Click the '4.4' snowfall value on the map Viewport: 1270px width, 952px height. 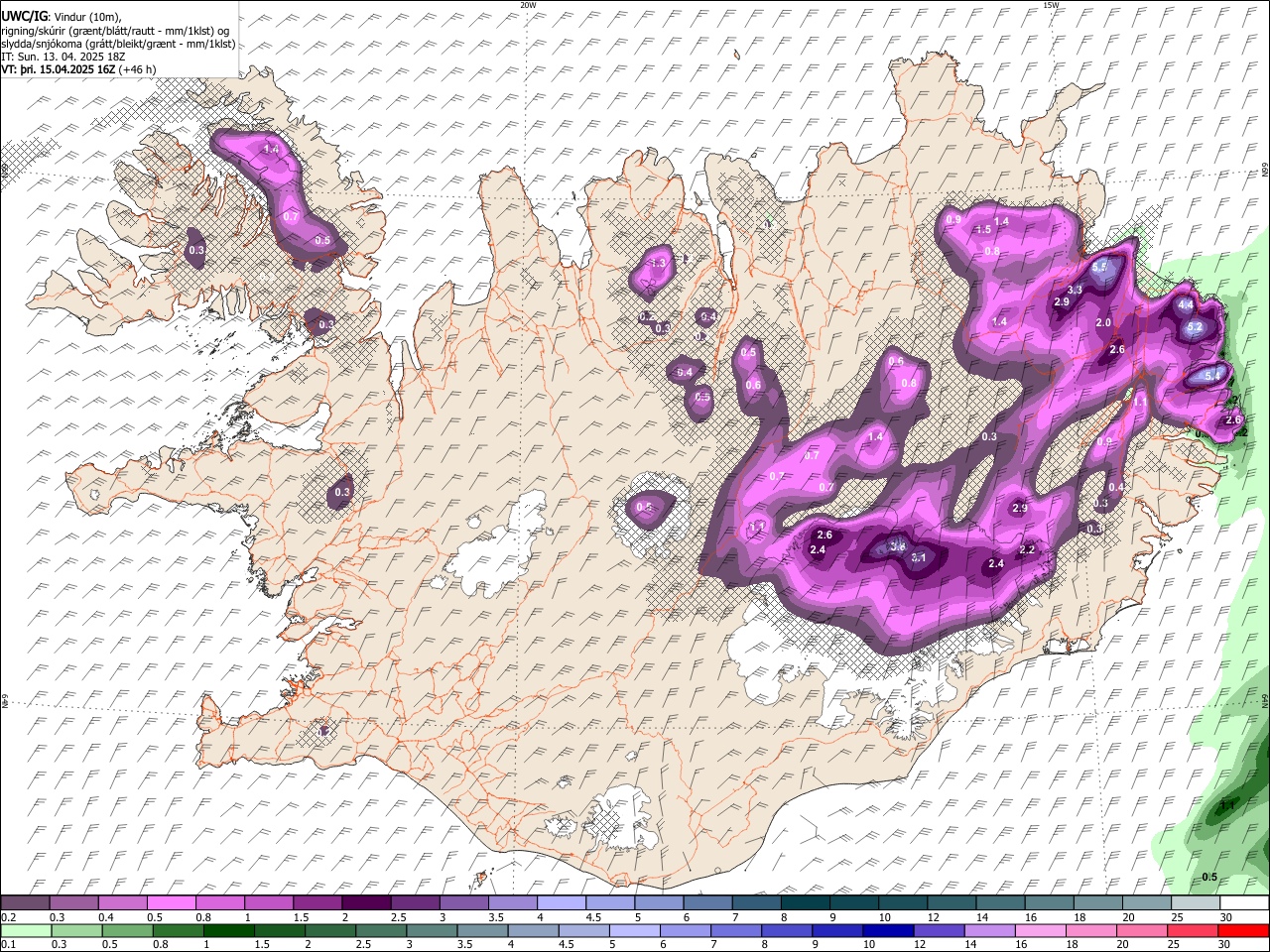pos(1186,305)
